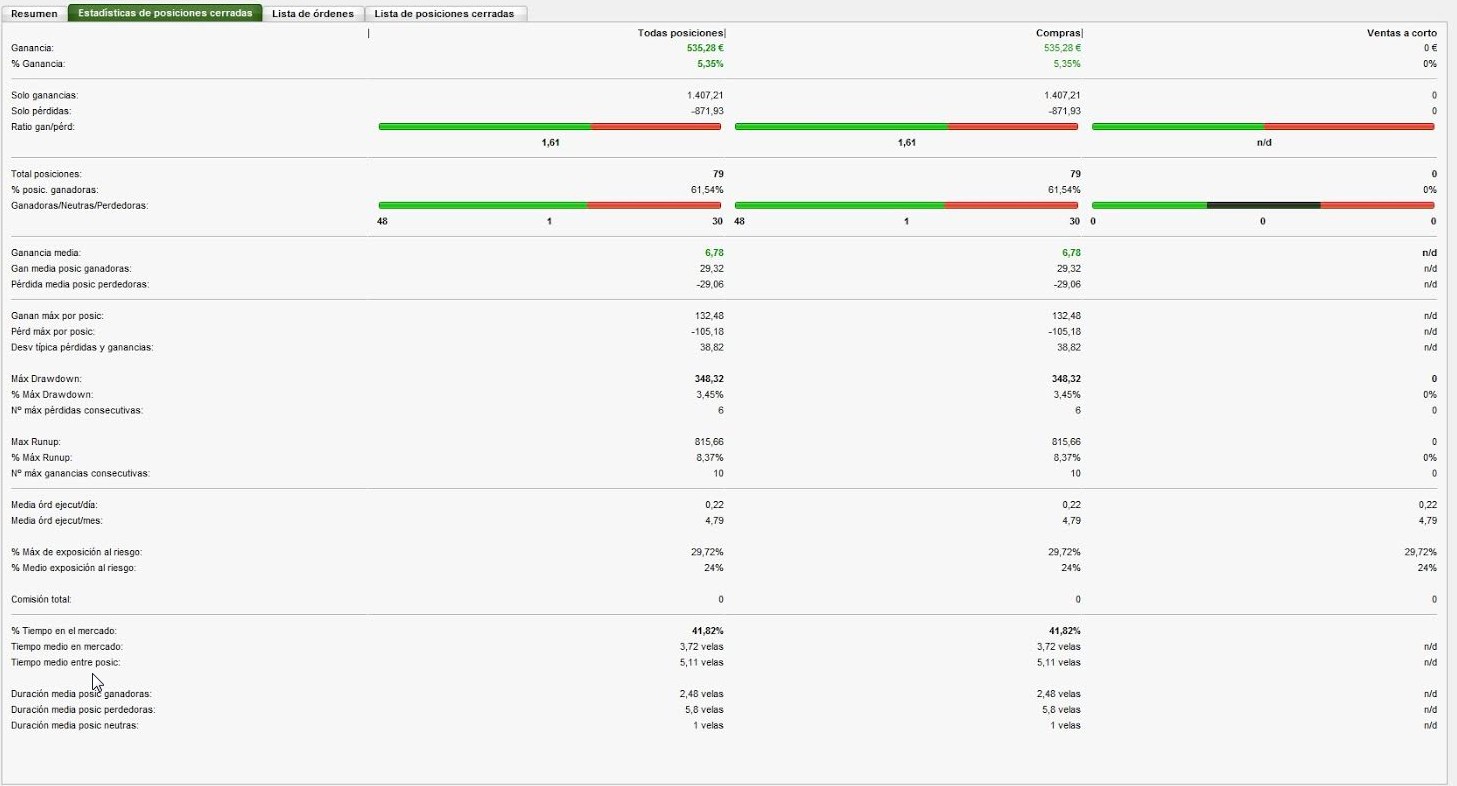
Task: Select the 'Máx Drawdown:' label
Action: (46, 379)
